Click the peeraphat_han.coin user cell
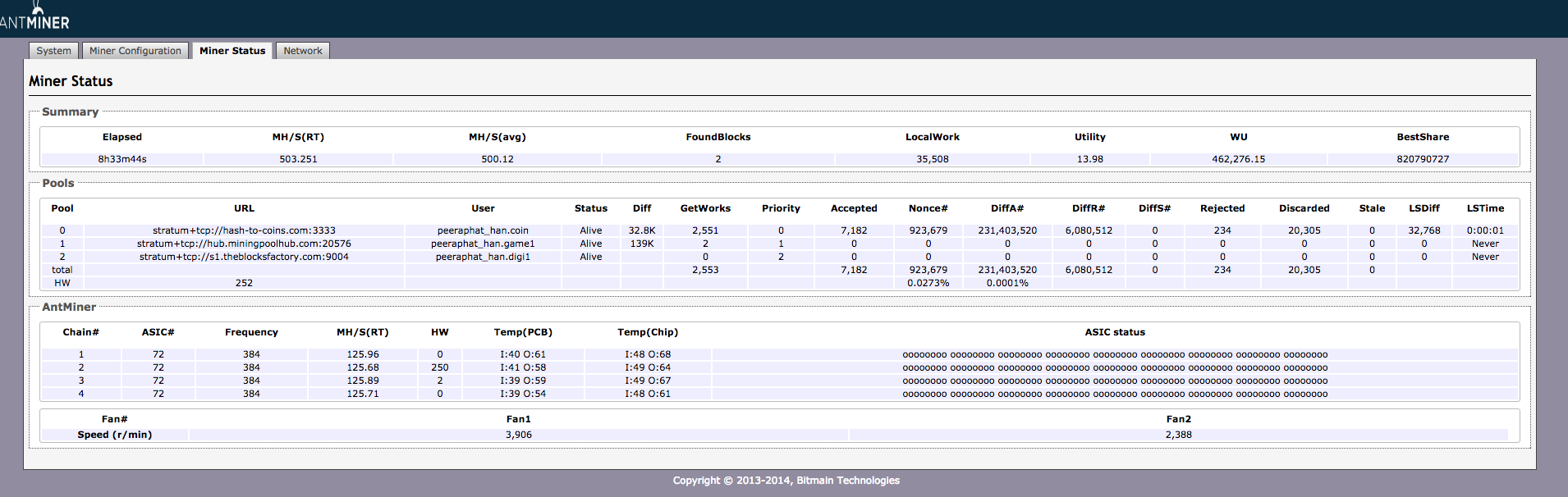This screenshot has width=1568, height=497. (x=483, y=230)
